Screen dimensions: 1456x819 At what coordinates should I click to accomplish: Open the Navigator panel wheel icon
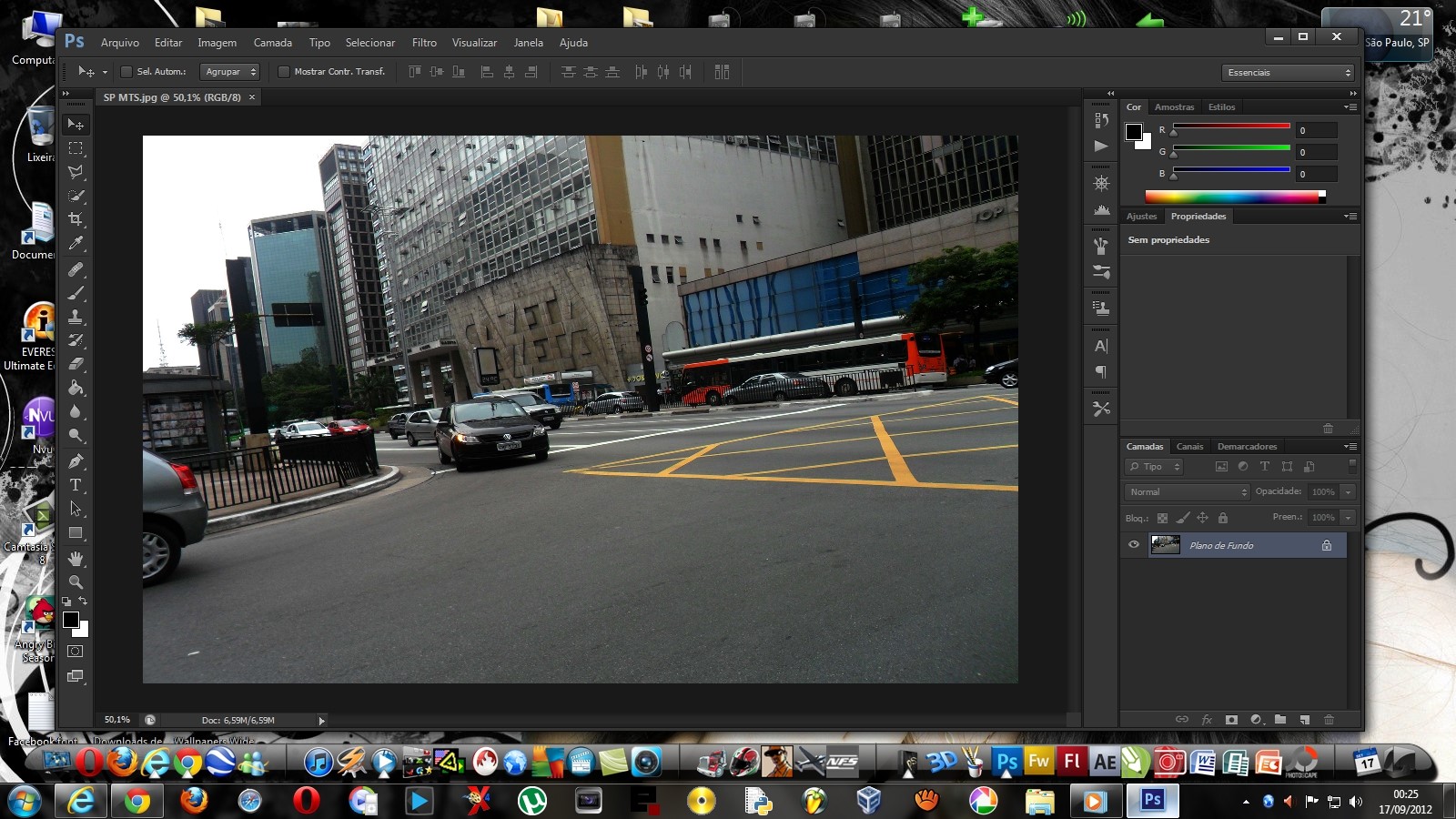(1101, 183)
